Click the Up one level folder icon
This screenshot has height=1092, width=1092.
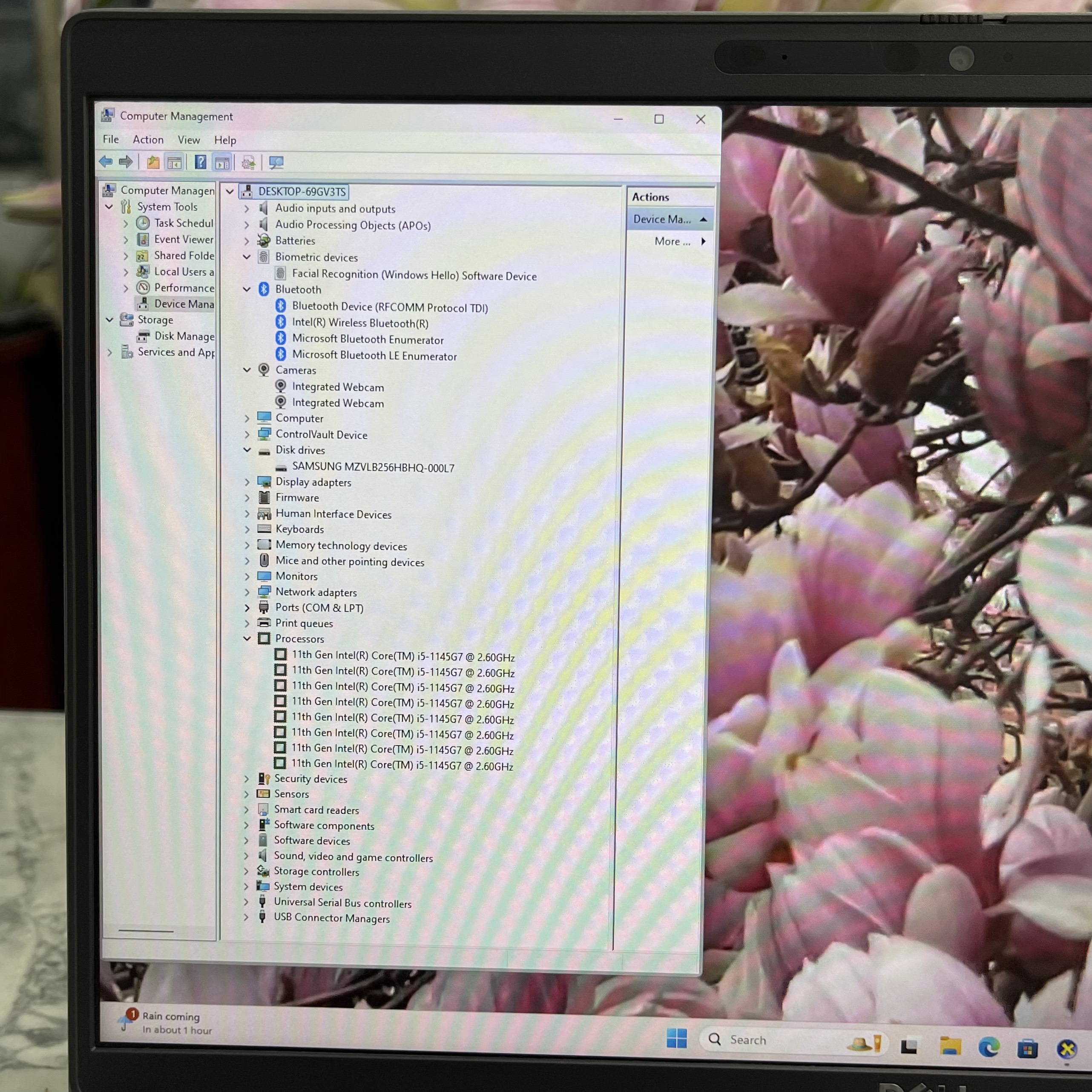153,163
